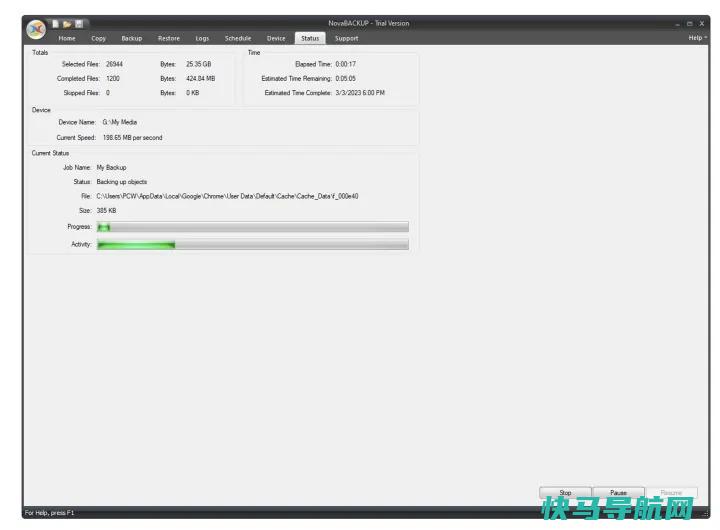Click the 424.84 MB bytes value
720x530 pixels.
[200, 79]
